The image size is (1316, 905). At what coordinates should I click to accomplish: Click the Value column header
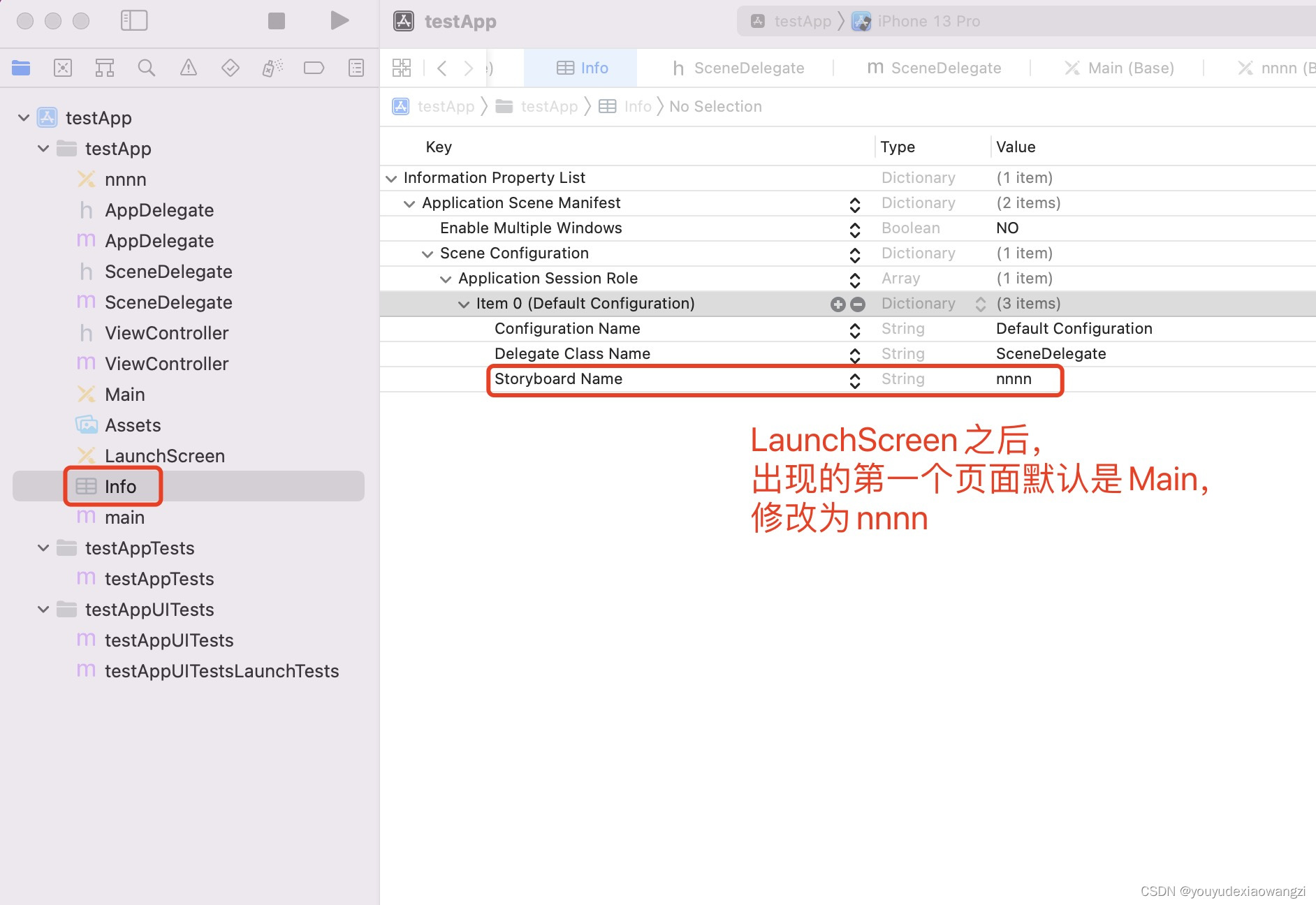(1016, 147)
